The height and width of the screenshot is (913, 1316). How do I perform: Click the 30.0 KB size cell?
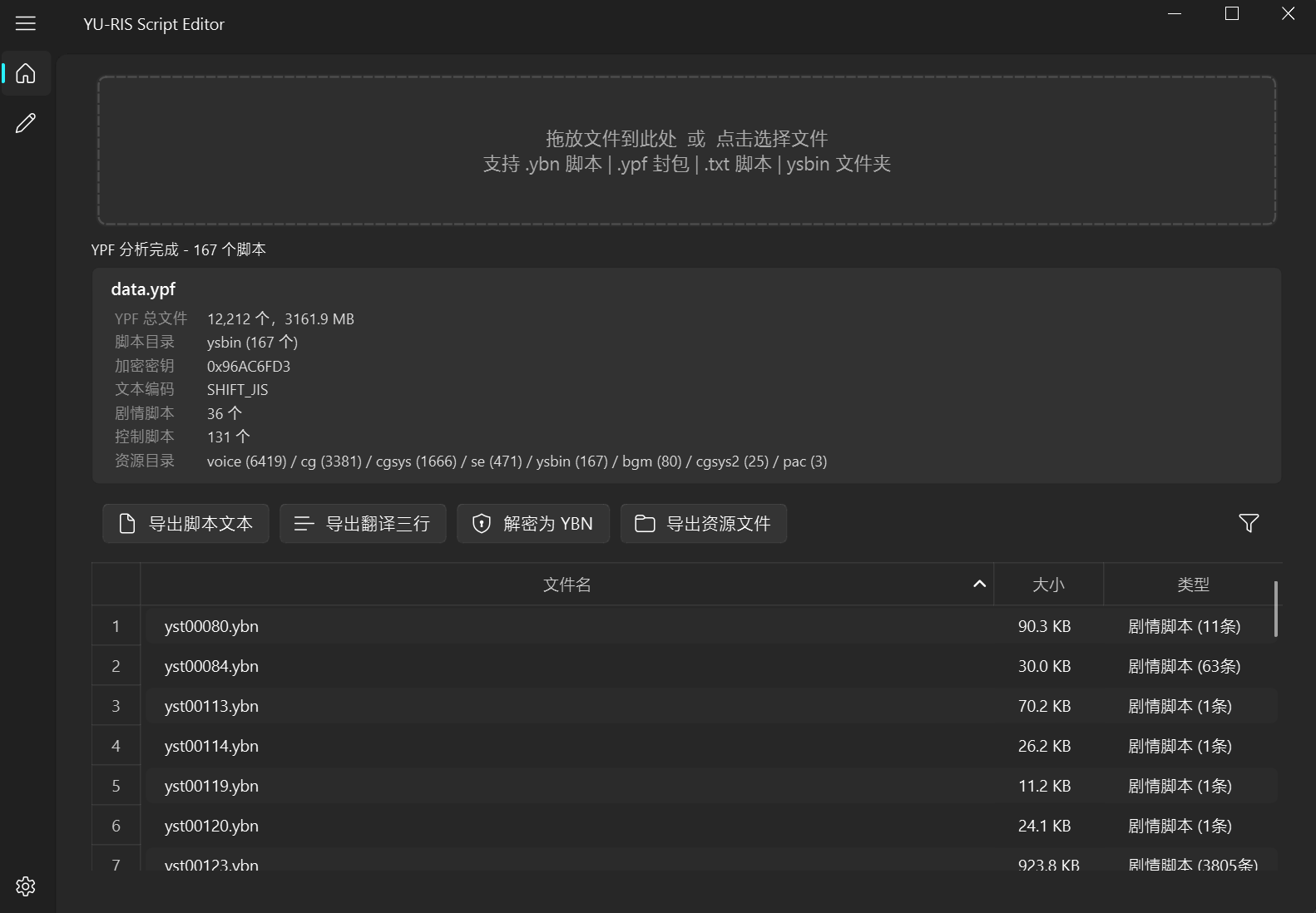click(1044, 666)
